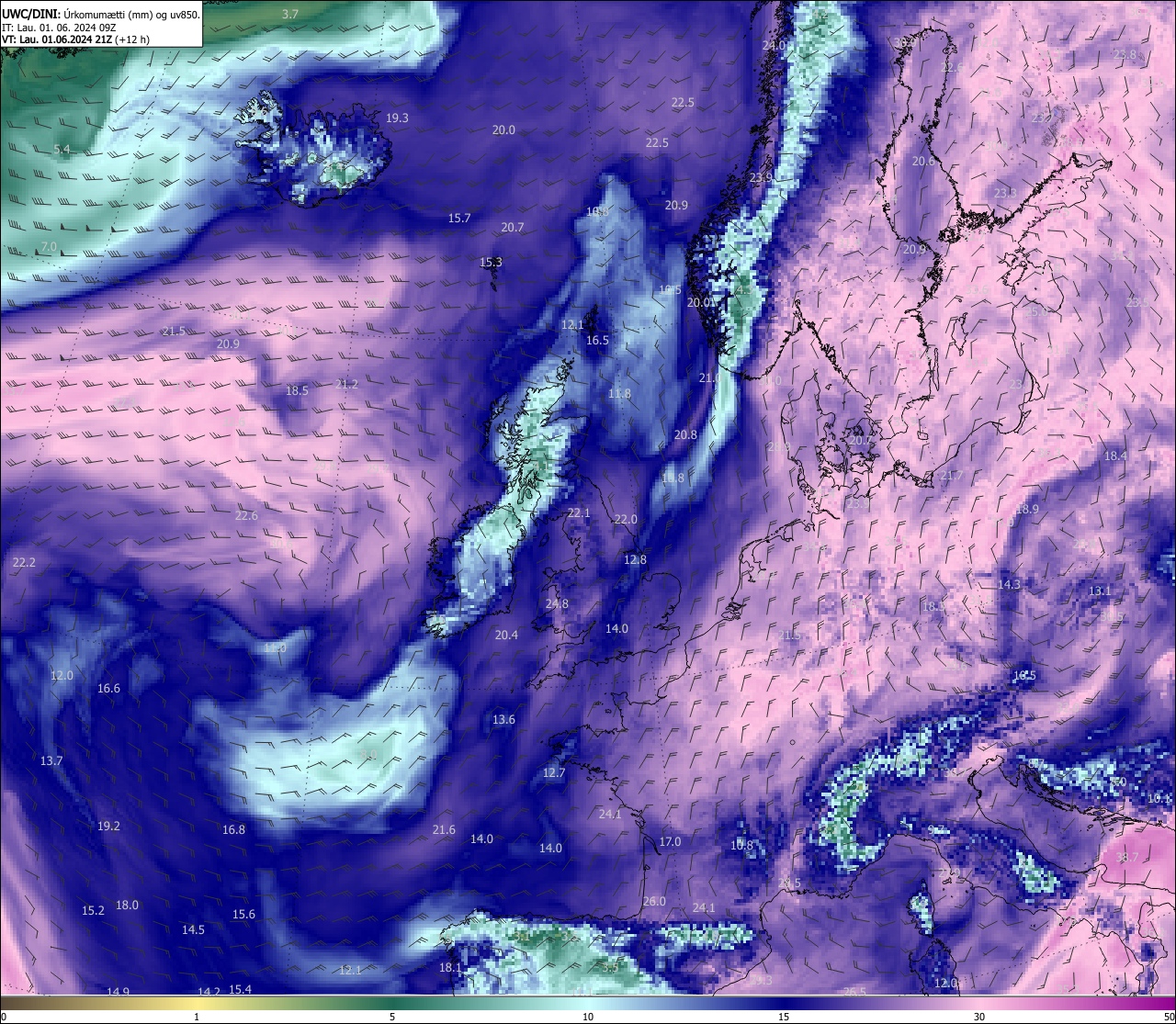The height and width of the screenshot is (1024, 1176).
Task: Click the map value "20.8"
Action: [x=685, y=434]
